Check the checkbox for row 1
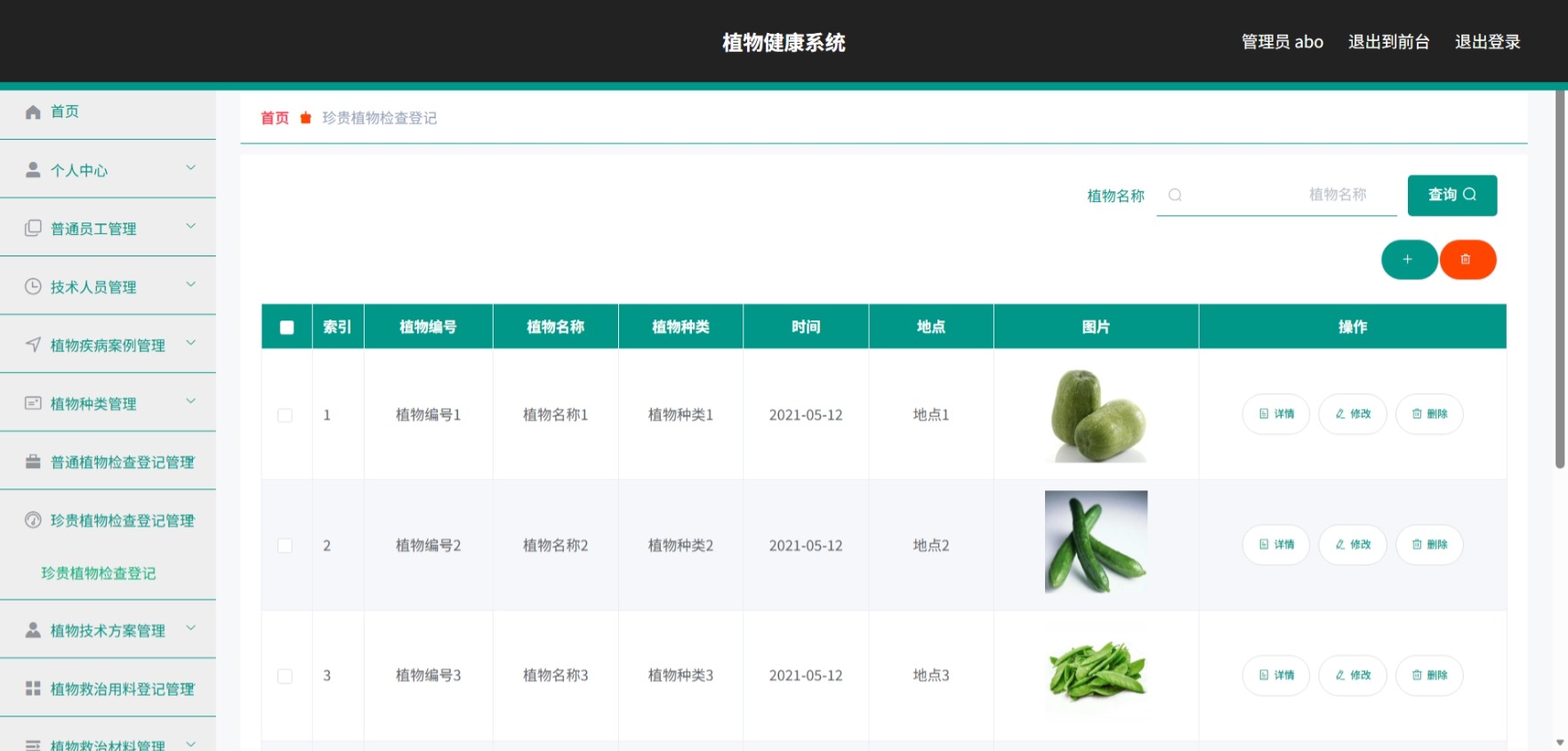1568x751 pixels. (285, 416)
